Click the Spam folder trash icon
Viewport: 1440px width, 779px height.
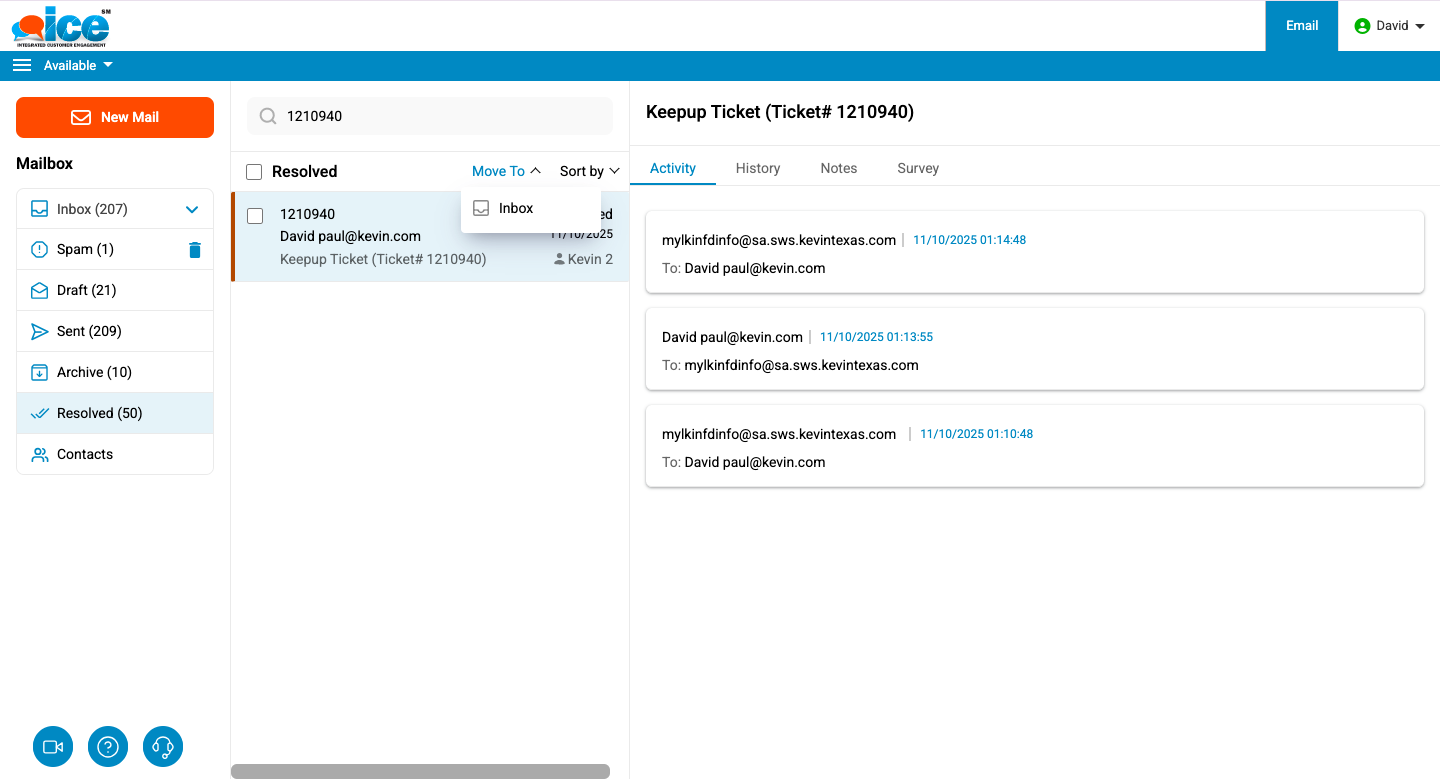tap(195, 250)
